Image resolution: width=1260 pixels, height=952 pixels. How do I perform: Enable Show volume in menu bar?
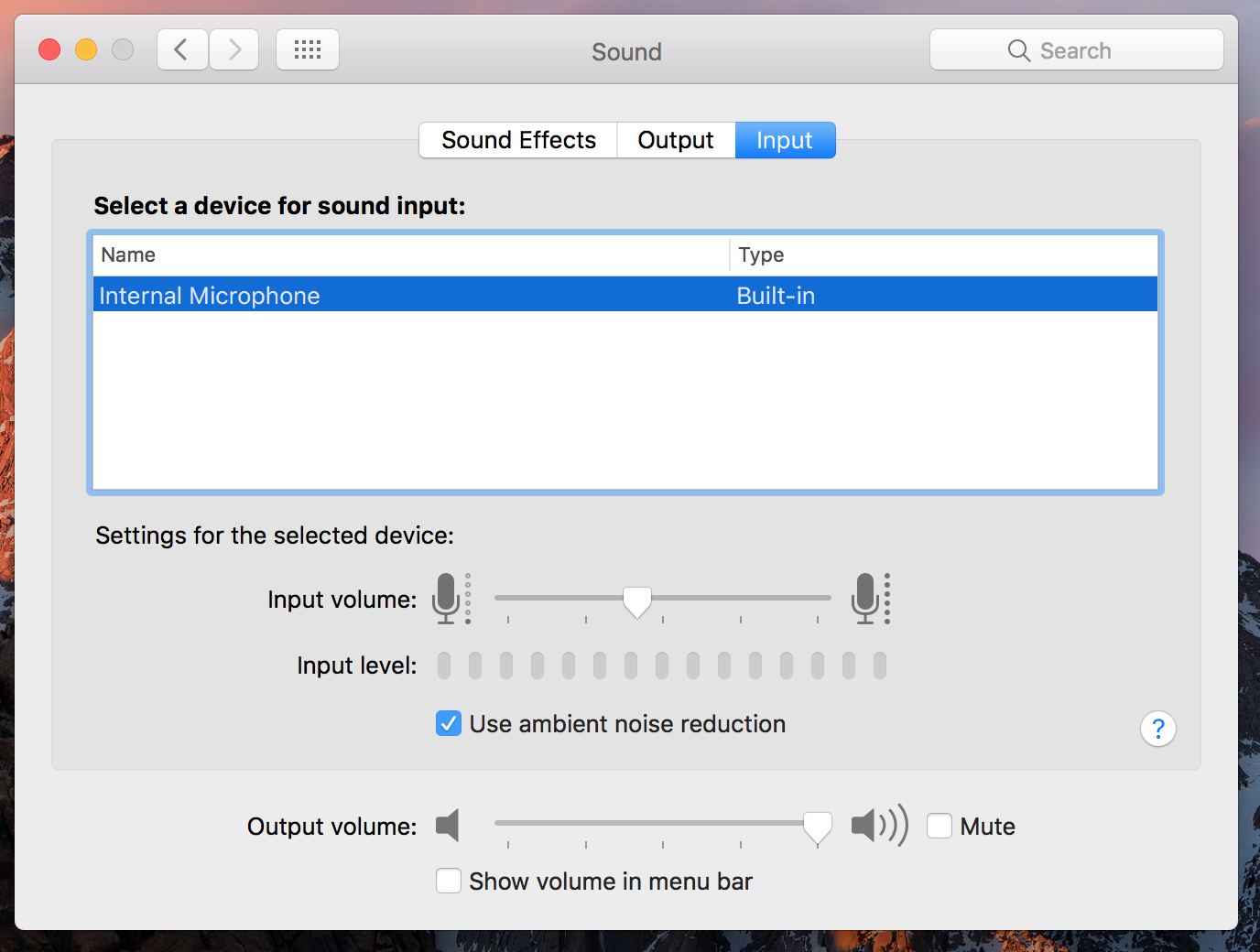(449, 881)
